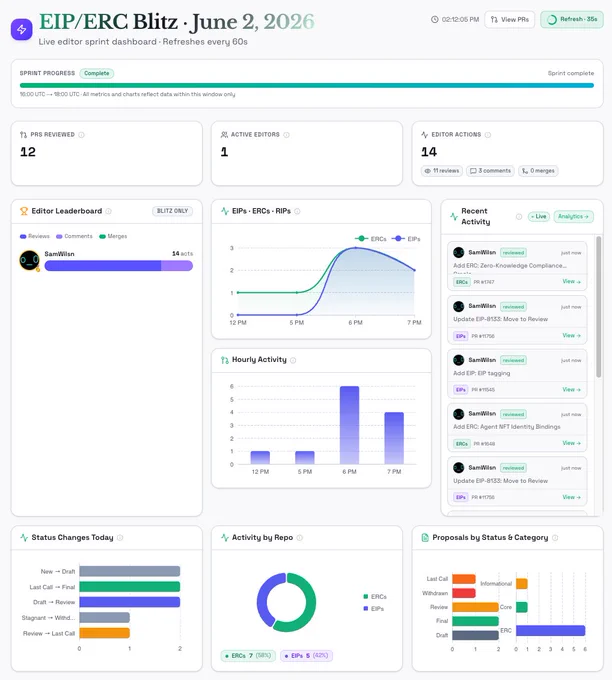Click the Editor Actions info icon

[x=488, y=135]
